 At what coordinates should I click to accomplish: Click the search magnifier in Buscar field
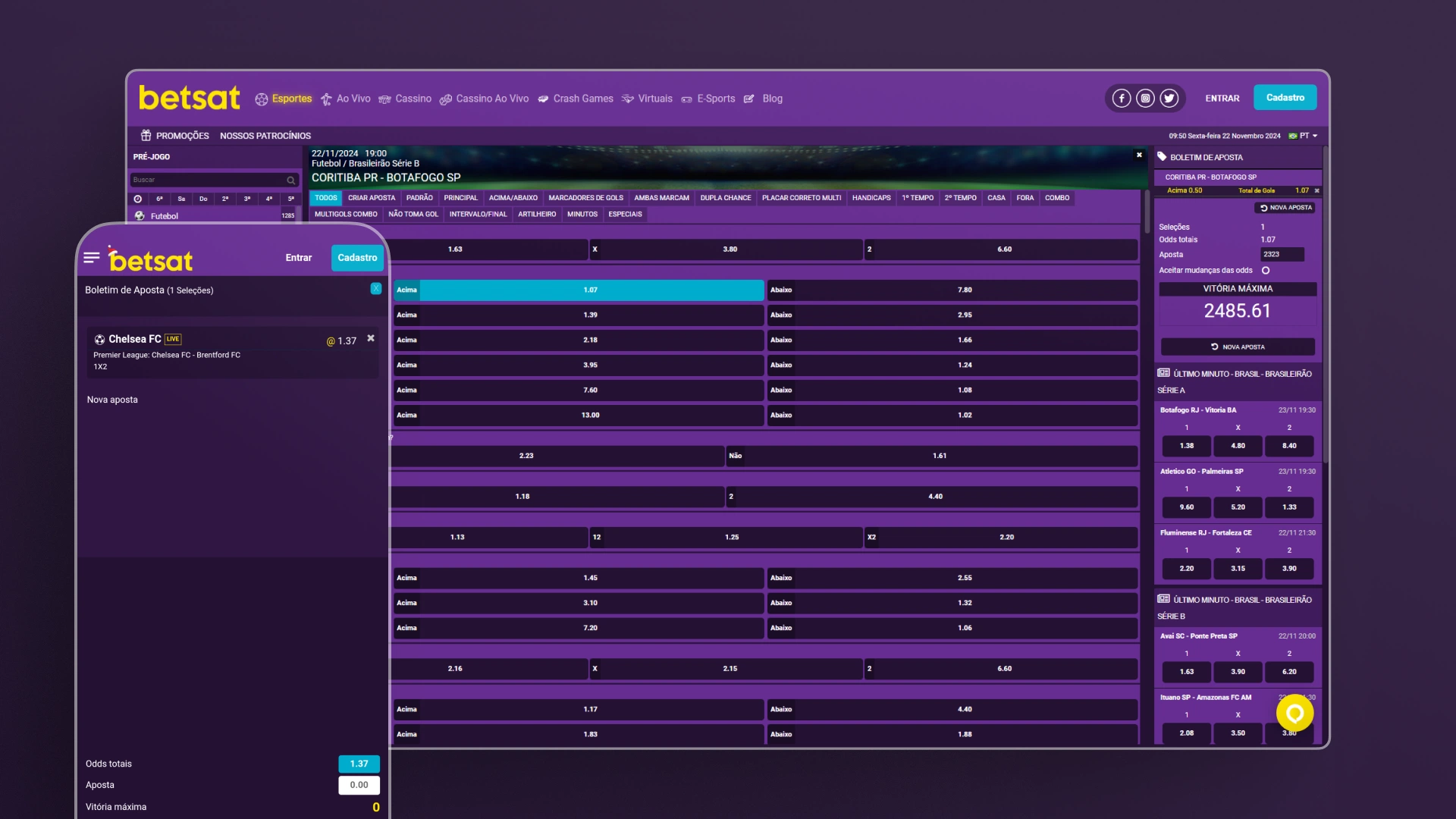290,180
